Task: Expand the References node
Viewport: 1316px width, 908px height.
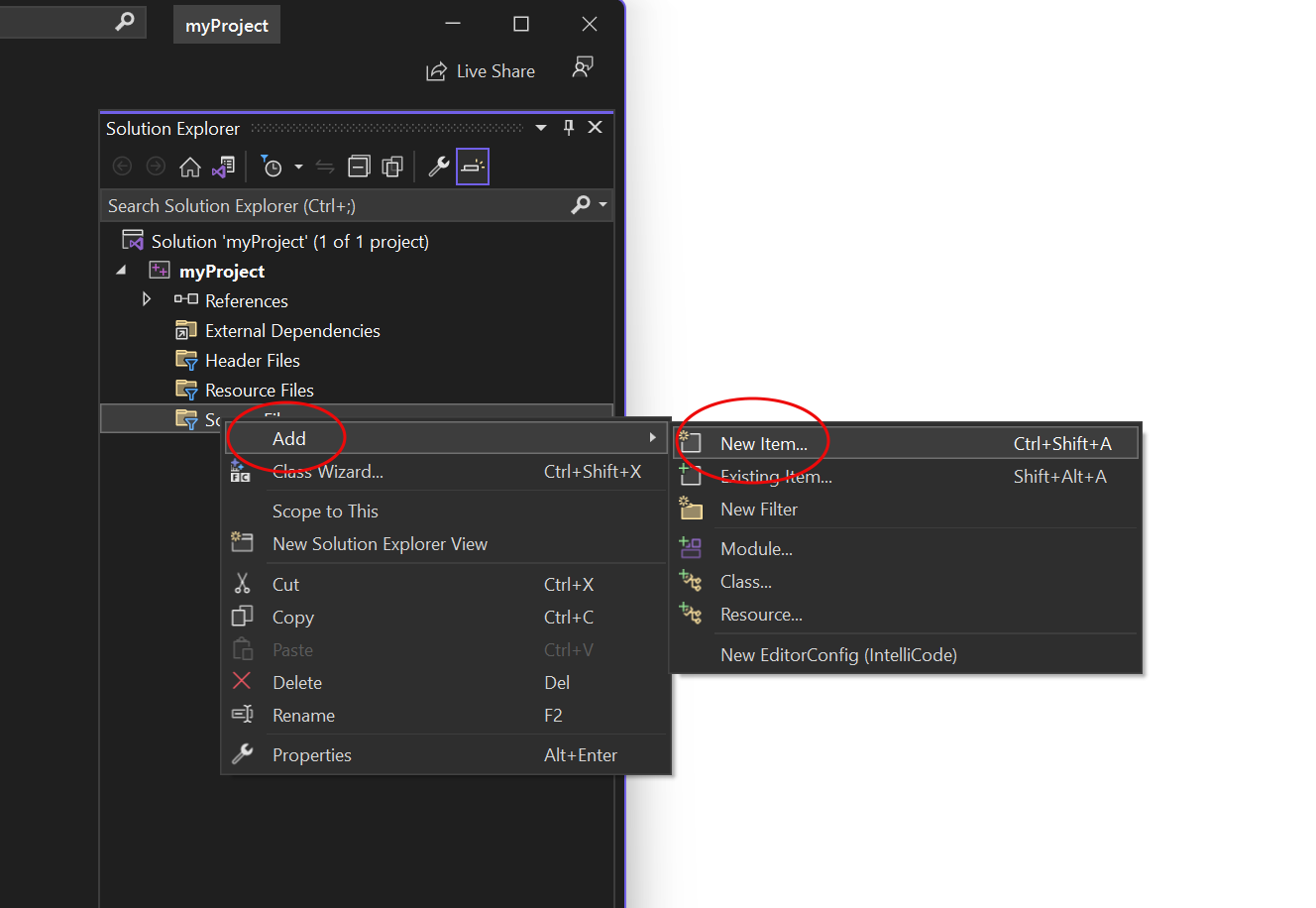Action: pyautogui.click(x=147, y=299)
